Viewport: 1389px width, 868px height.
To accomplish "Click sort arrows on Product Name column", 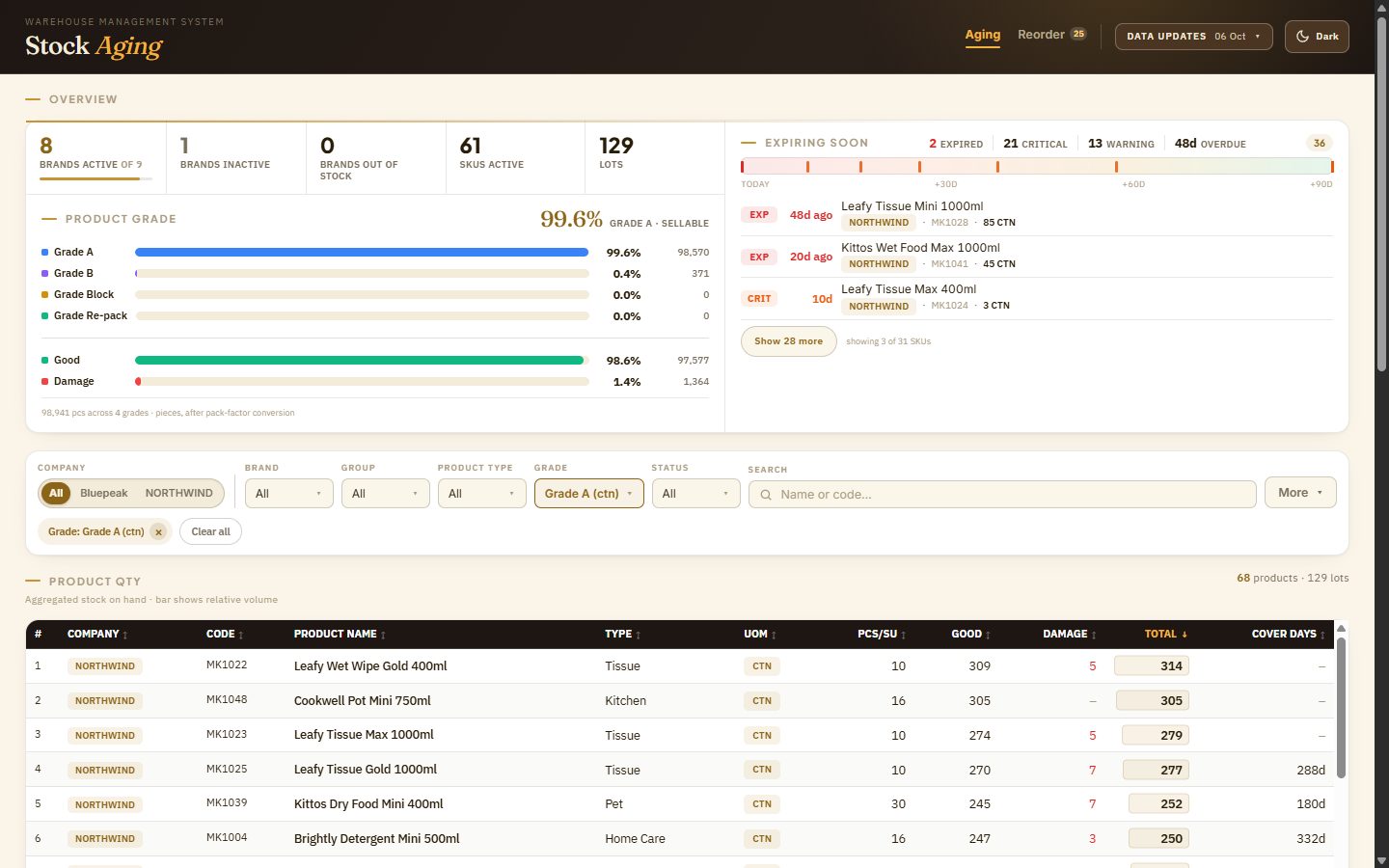I will (x=383, y=635).
